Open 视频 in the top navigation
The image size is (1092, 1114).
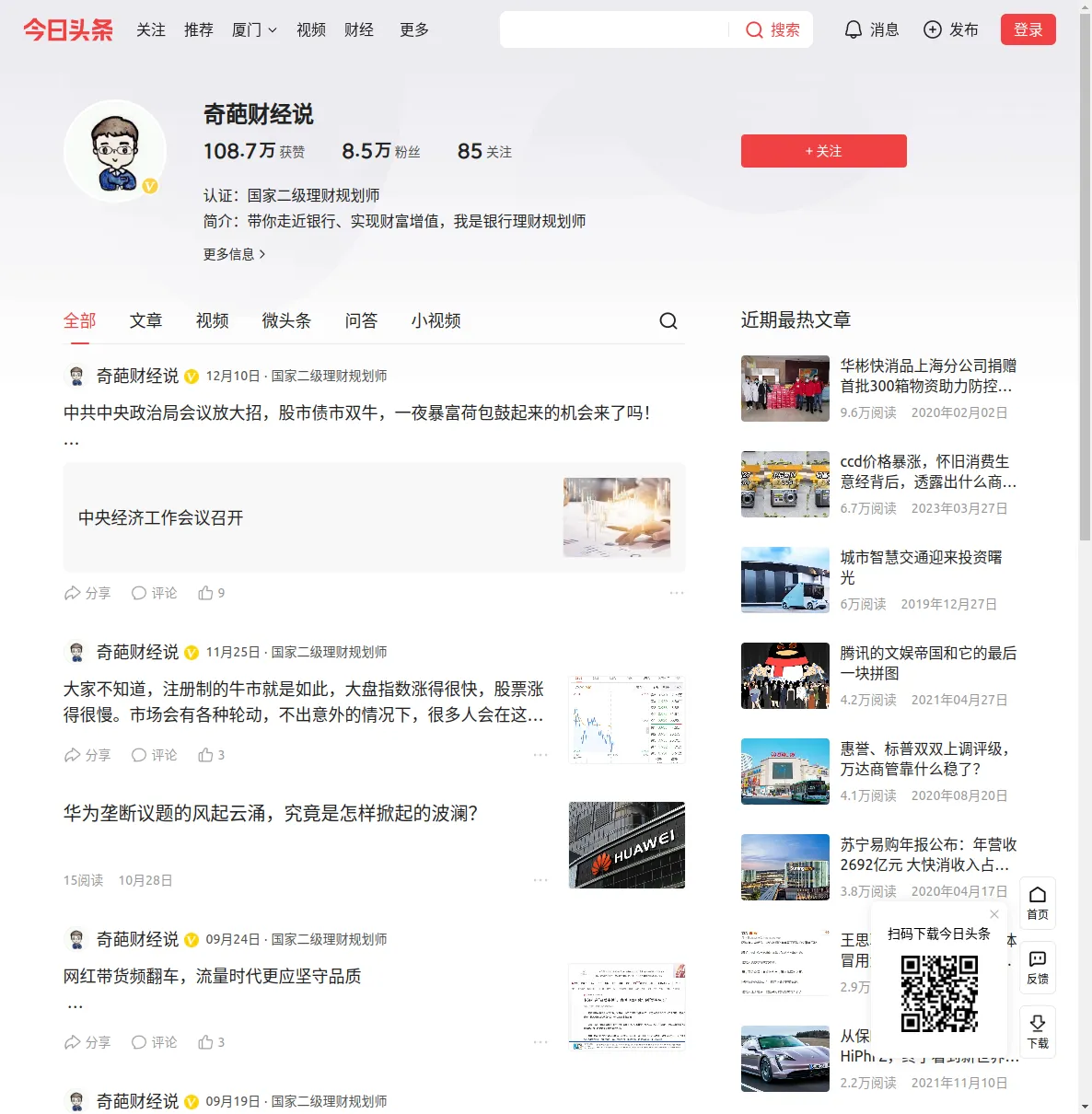[x=311, y=29]
